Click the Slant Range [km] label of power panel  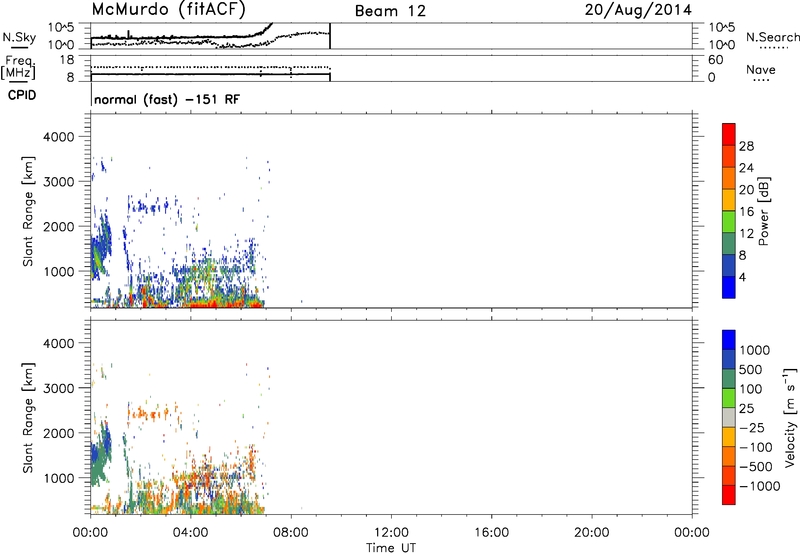[28, 211]
